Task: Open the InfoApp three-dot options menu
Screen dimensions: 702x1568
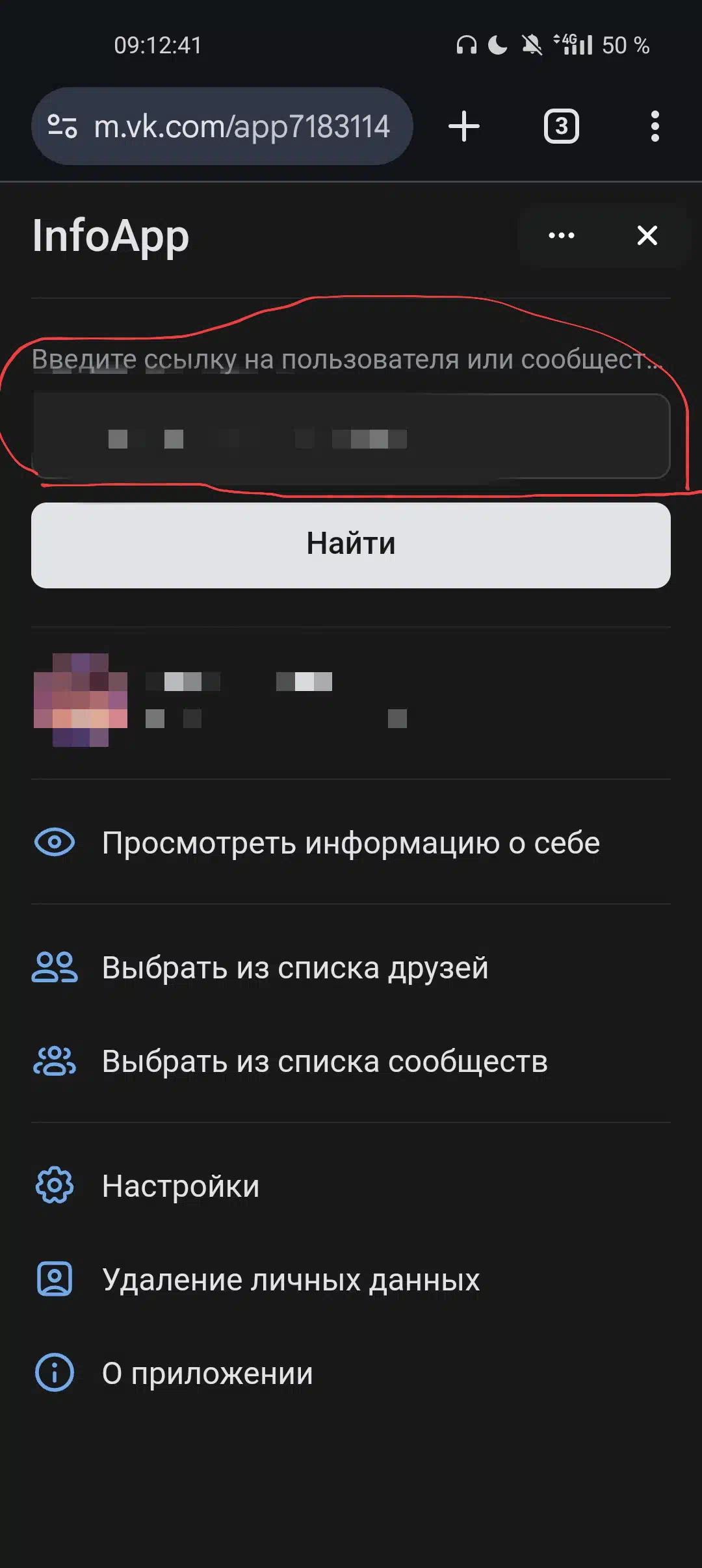Action: click(x=562, y=235)
